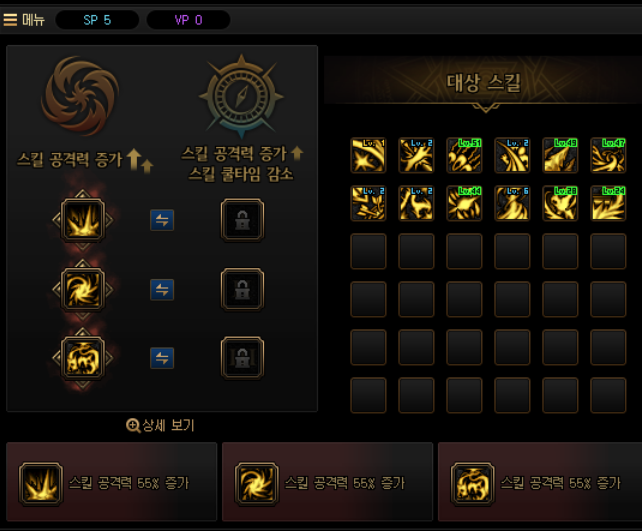Viewport: 642px width, 531px height.
Task: Select the swirling flame emblem for 스킬 공격력 증가
Action: [x=80, y=96]
